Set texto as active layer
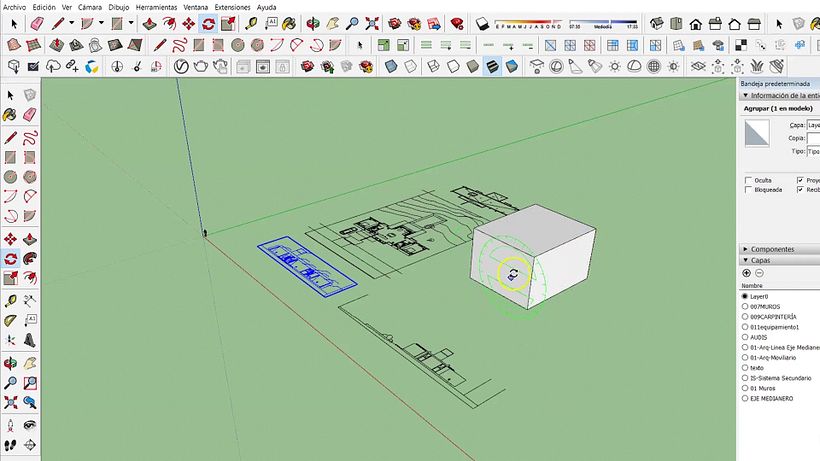The image size is (820, 461). click(745, 367)
